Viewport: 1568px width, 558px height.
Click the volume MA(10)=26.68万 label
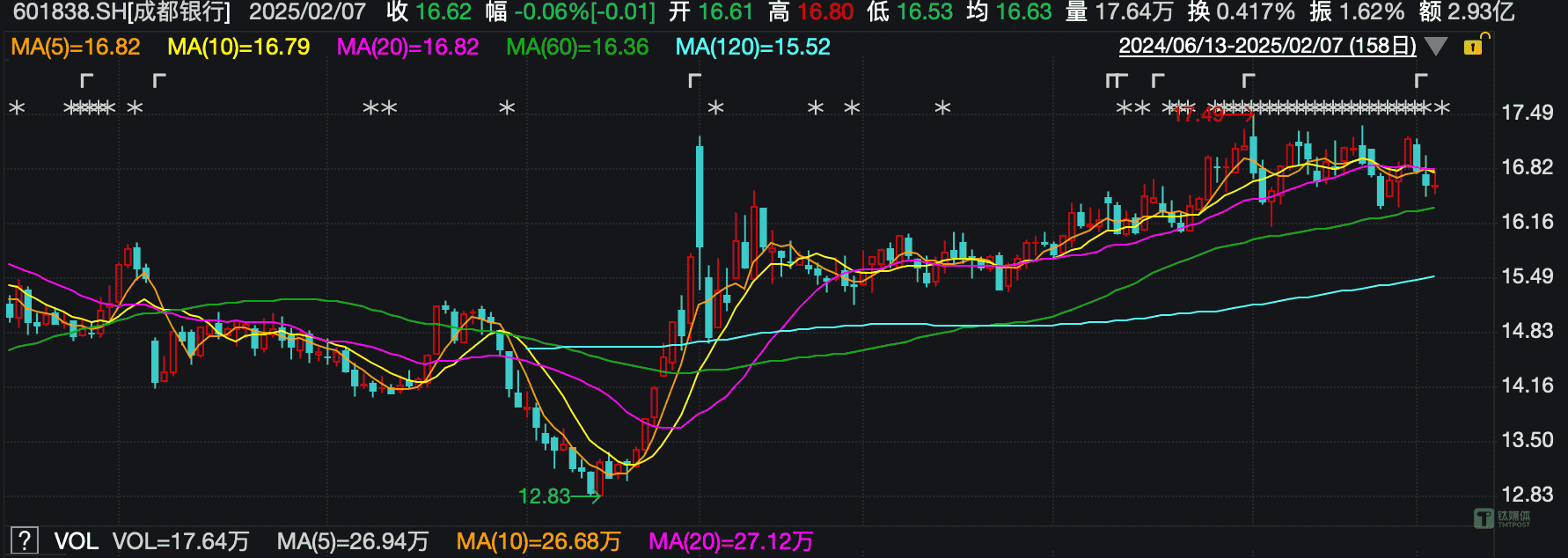point(539,540)
